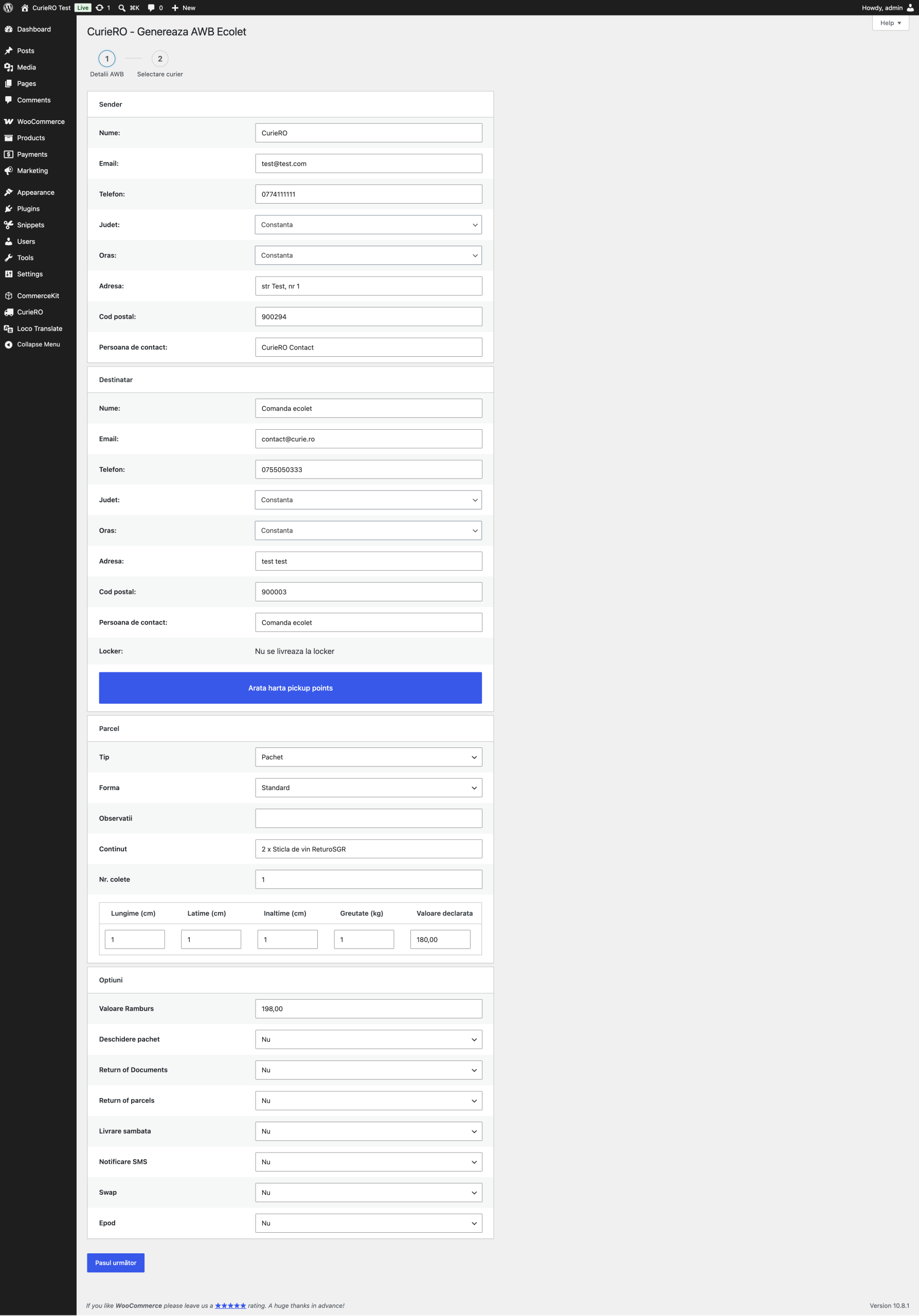The image size is (919, 1316).
Task: Open the Products menu item
Action: [x=39, y=138]
